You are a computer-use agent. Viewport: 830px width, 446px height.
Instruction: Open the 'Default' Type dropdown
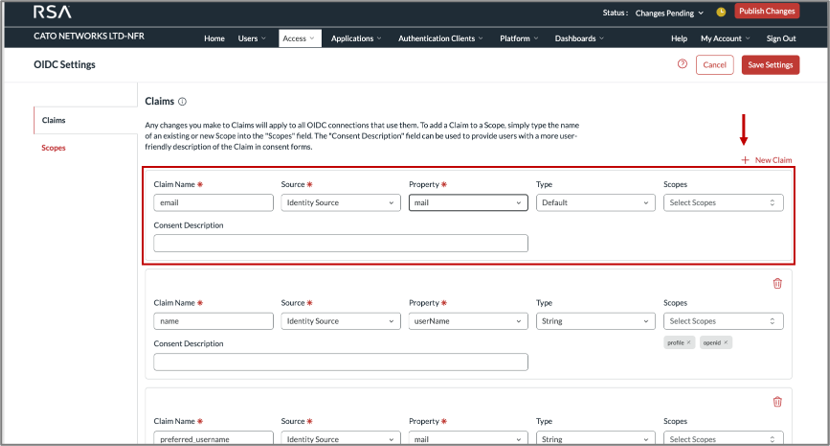(x=596, y=203)
